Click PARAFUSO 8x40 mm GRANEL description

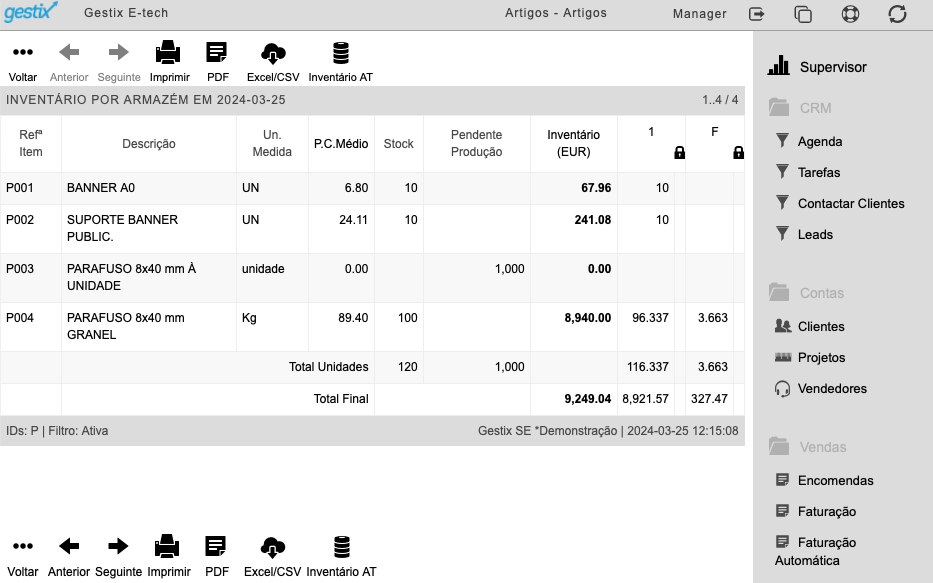click(x=126, y=326)
